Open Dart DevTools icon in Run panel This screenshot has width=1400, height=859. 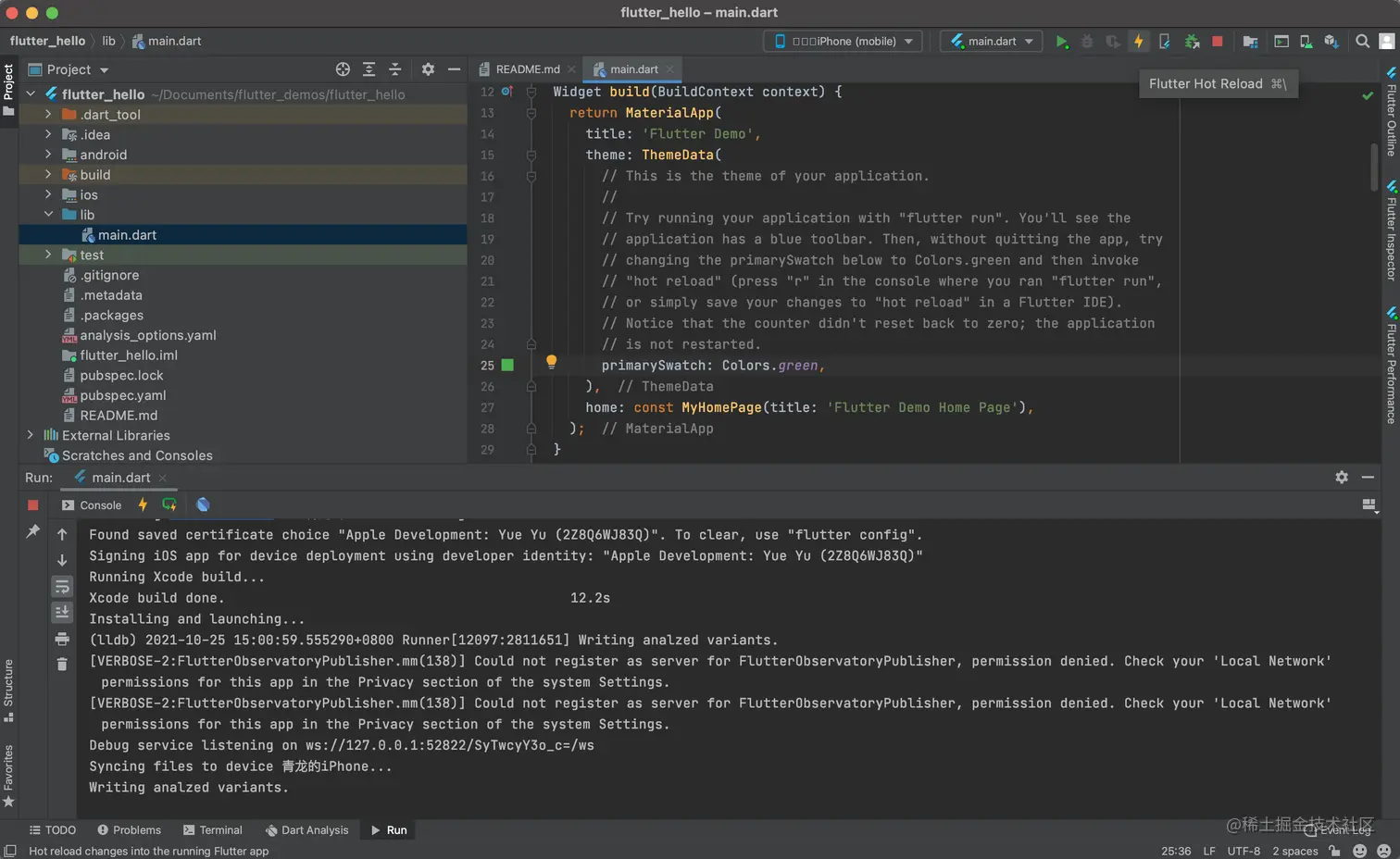203,505
